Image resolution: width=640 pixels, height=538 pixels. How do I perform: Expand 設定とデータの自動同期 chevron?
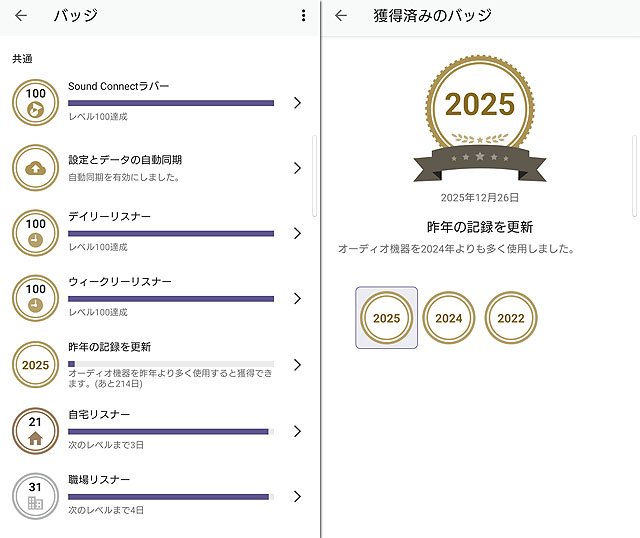(297, 168)
